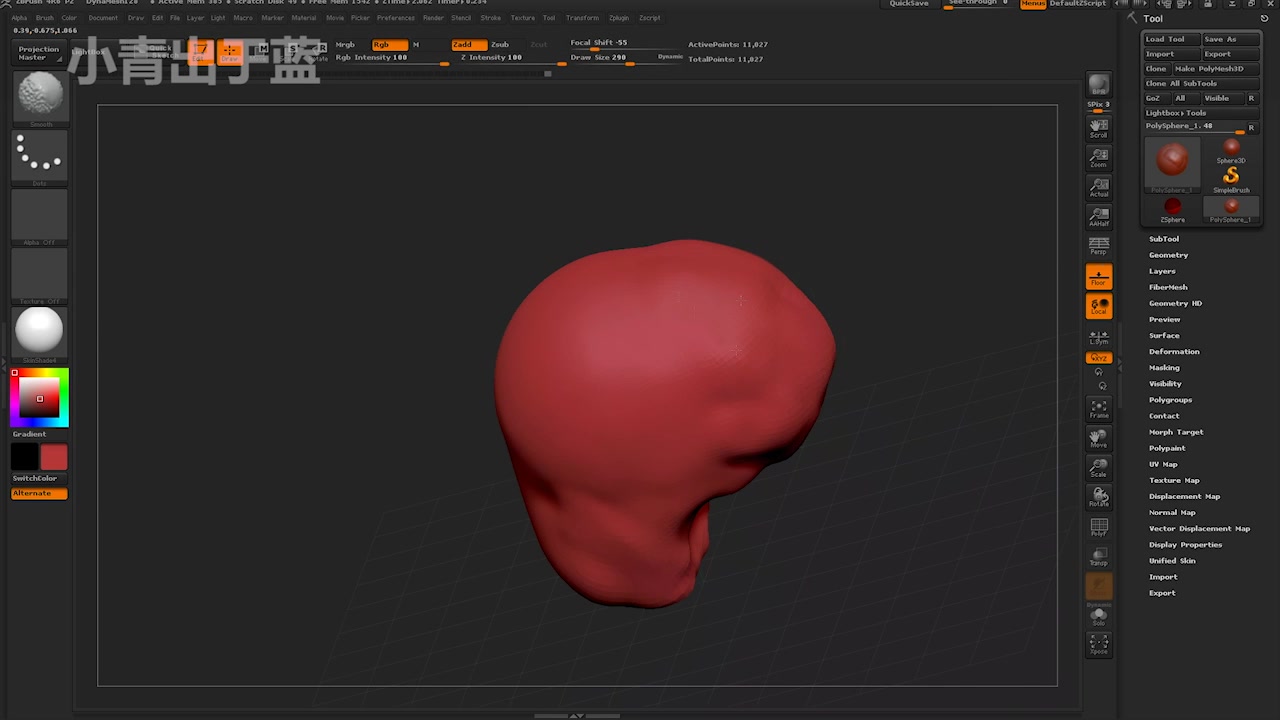Open the Stroke menu
The image size is (1280, 720).
pos(491,18)
